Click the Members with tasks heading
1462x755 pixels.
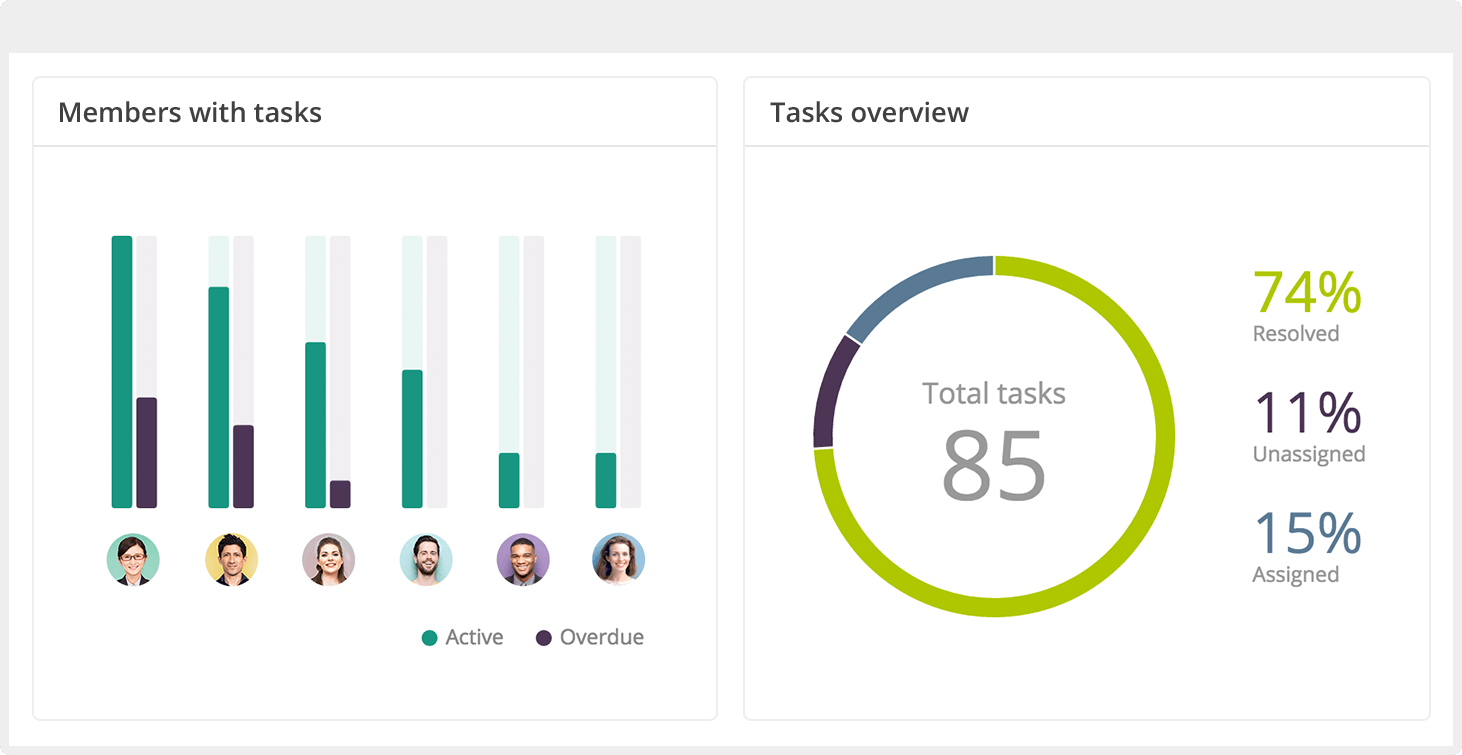(x=190, y=112)
